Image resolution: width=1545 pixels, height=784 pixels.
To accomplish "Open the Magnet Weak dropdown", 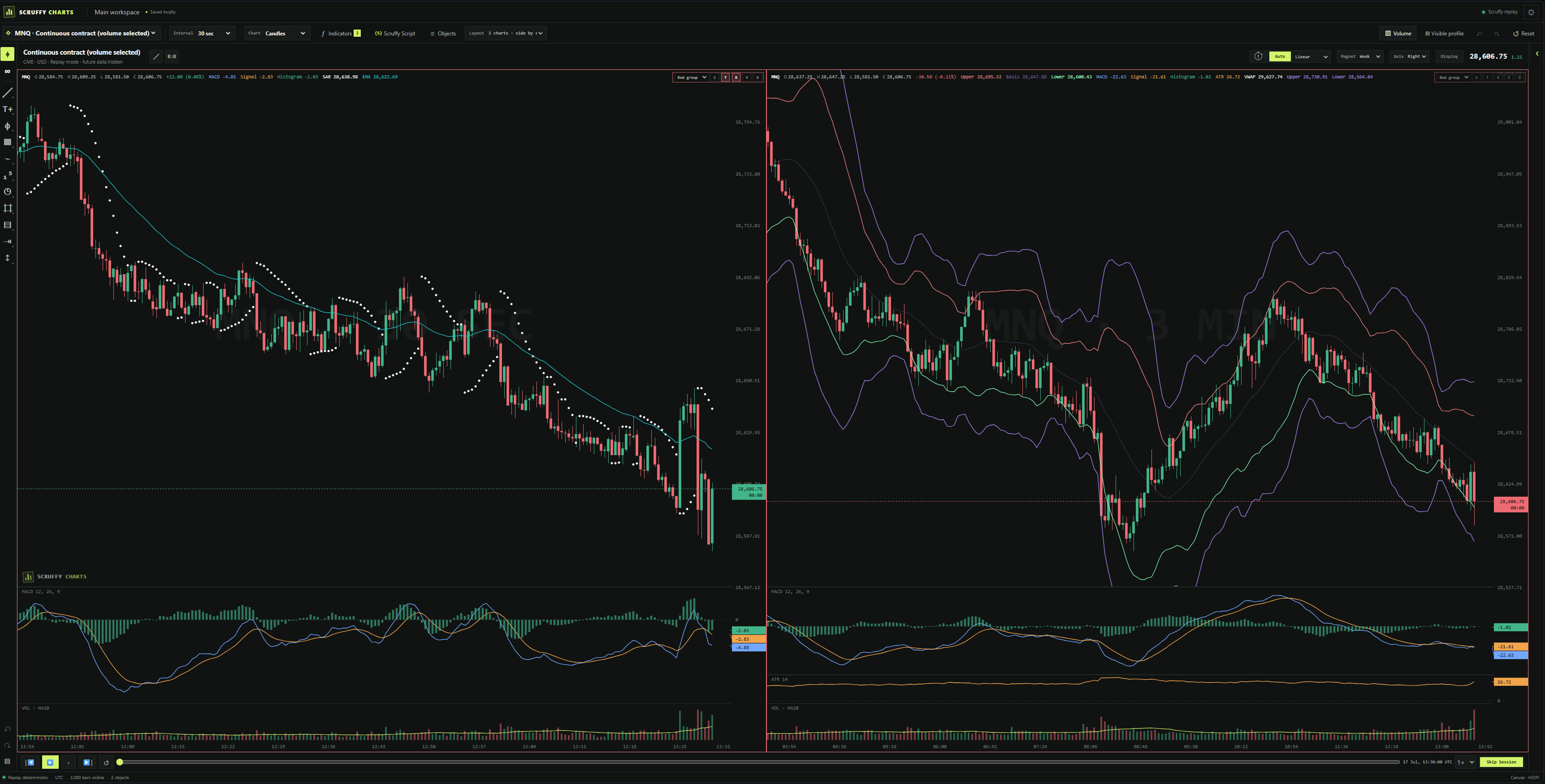I will coord(1360,56).
